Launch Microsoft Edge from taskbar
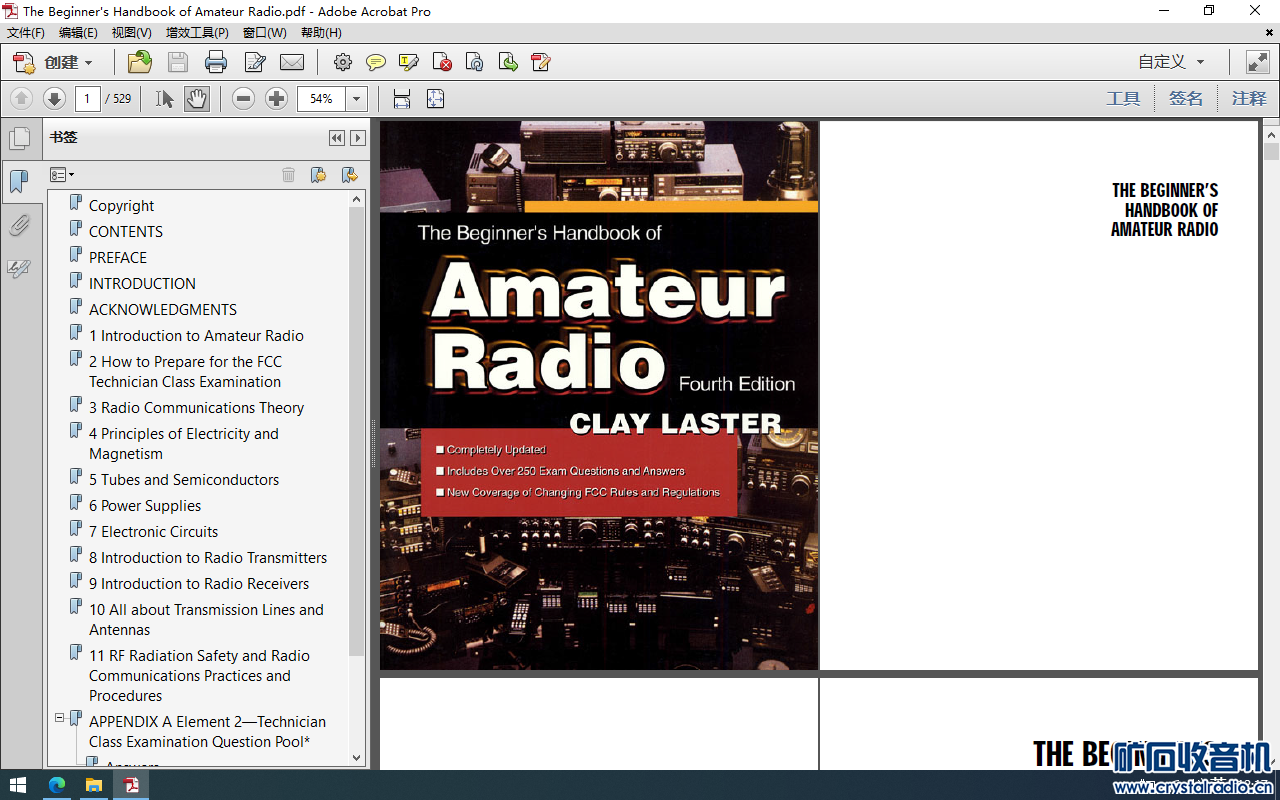 click(57, 785)
